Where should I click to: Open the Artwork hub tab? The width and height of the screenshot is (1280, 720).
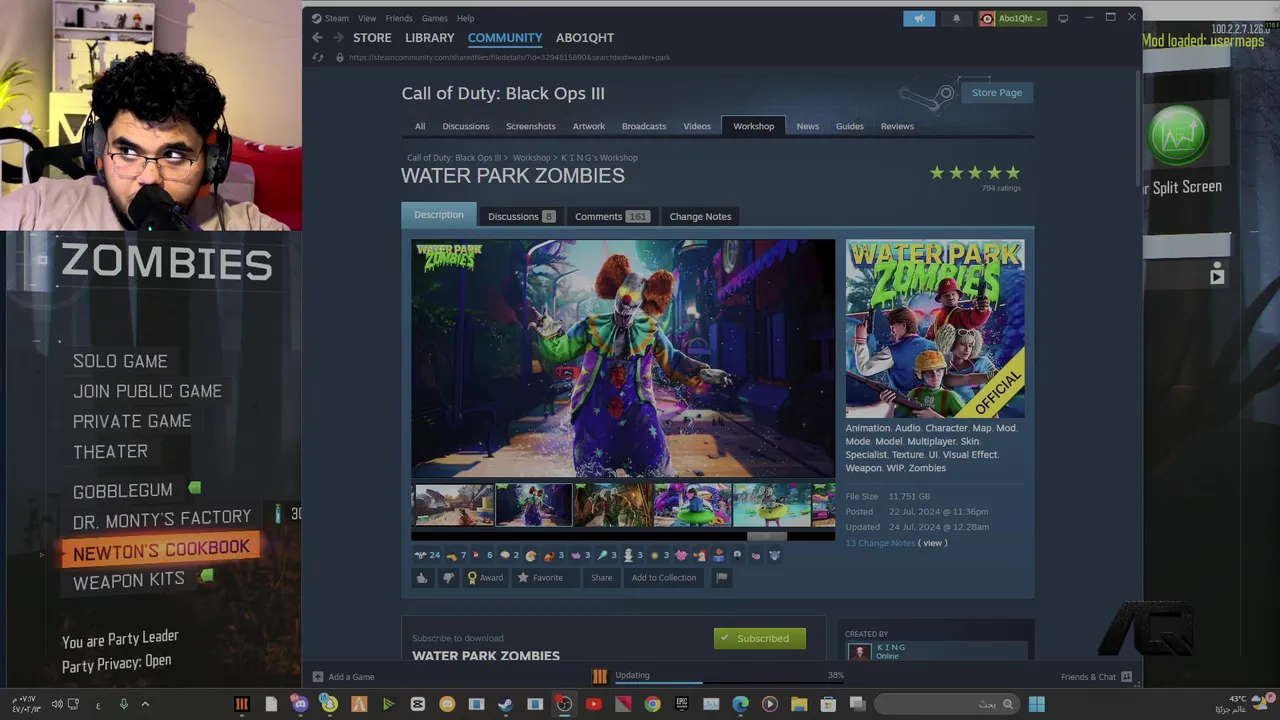point(588,126)
